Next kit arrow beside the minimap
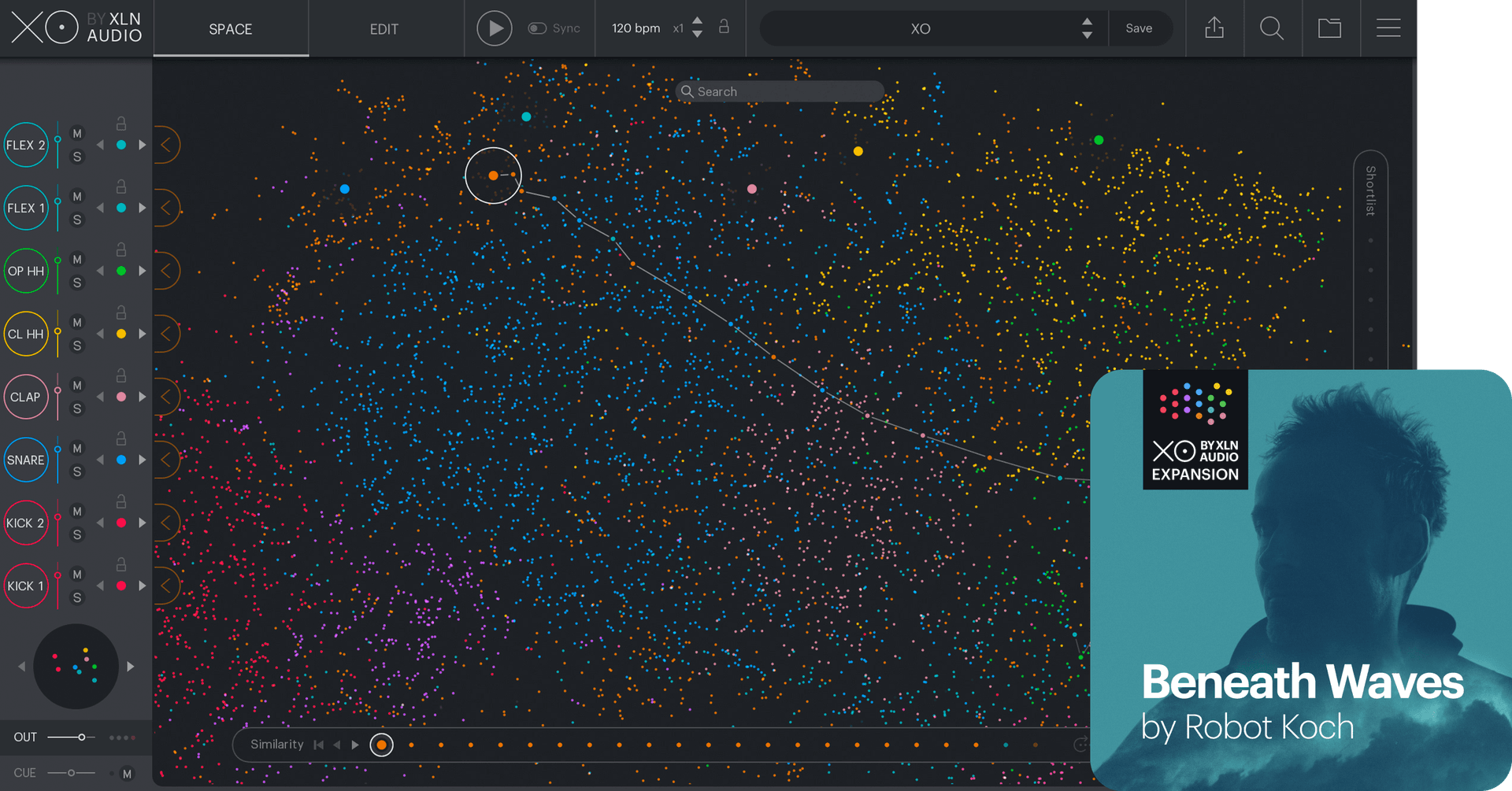 click(131, 667)
